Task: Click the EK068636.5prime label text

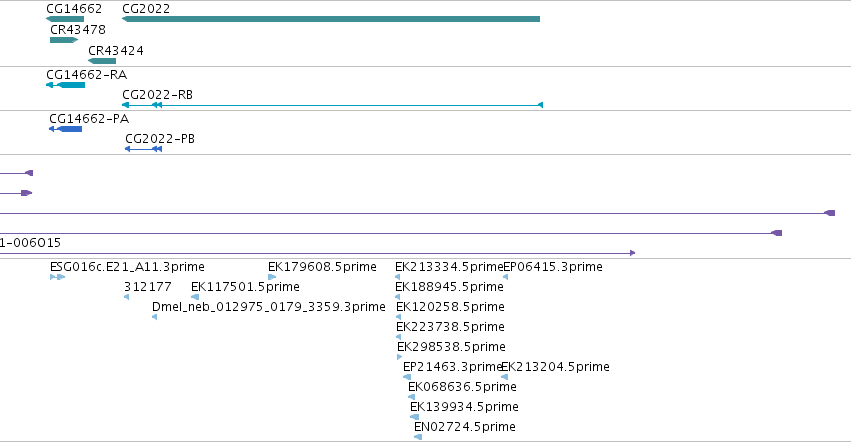Action: pyautogui.click(x=462, y=387)
